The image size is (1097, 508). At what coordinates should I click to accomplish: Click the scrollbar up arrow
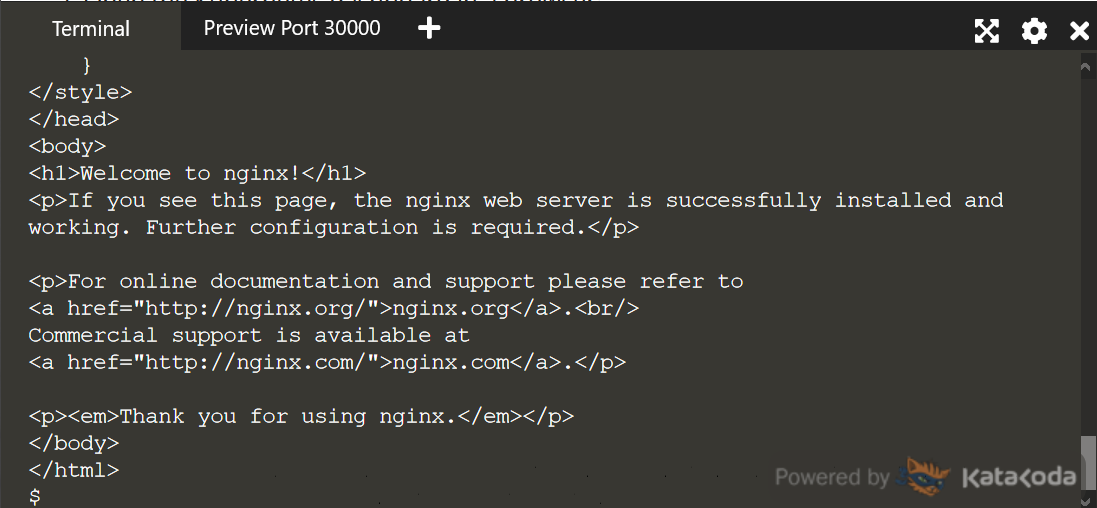1087,66
